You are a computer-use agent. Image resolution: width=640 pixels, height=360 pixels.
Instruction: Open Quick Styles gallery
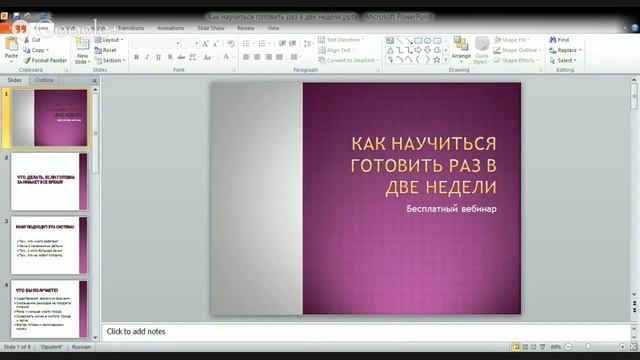click(482, 50)
